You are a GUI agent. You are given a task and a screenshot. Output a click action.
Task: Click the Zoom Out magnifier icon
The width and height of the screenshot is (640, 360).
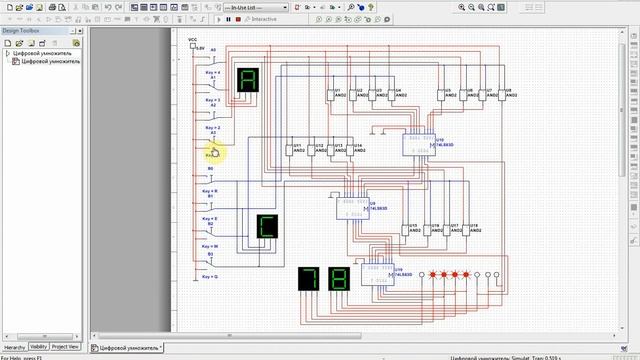click(471, 7)
